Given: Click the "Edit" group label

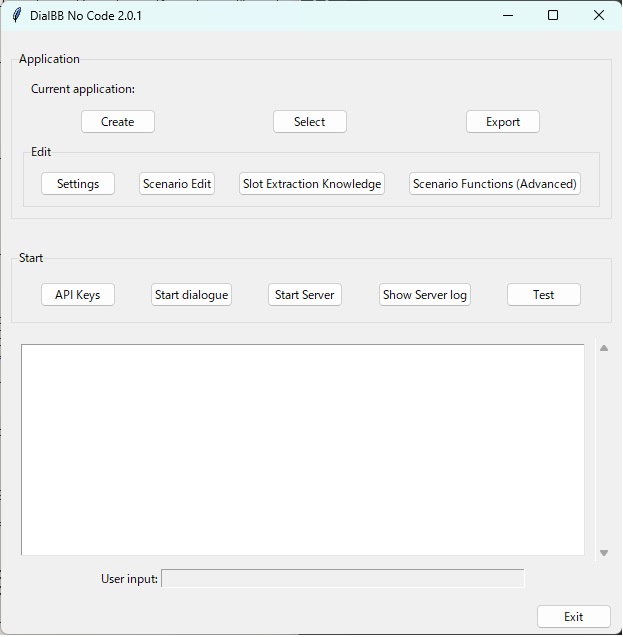Looking at the screenshot, I should [41, 152].
